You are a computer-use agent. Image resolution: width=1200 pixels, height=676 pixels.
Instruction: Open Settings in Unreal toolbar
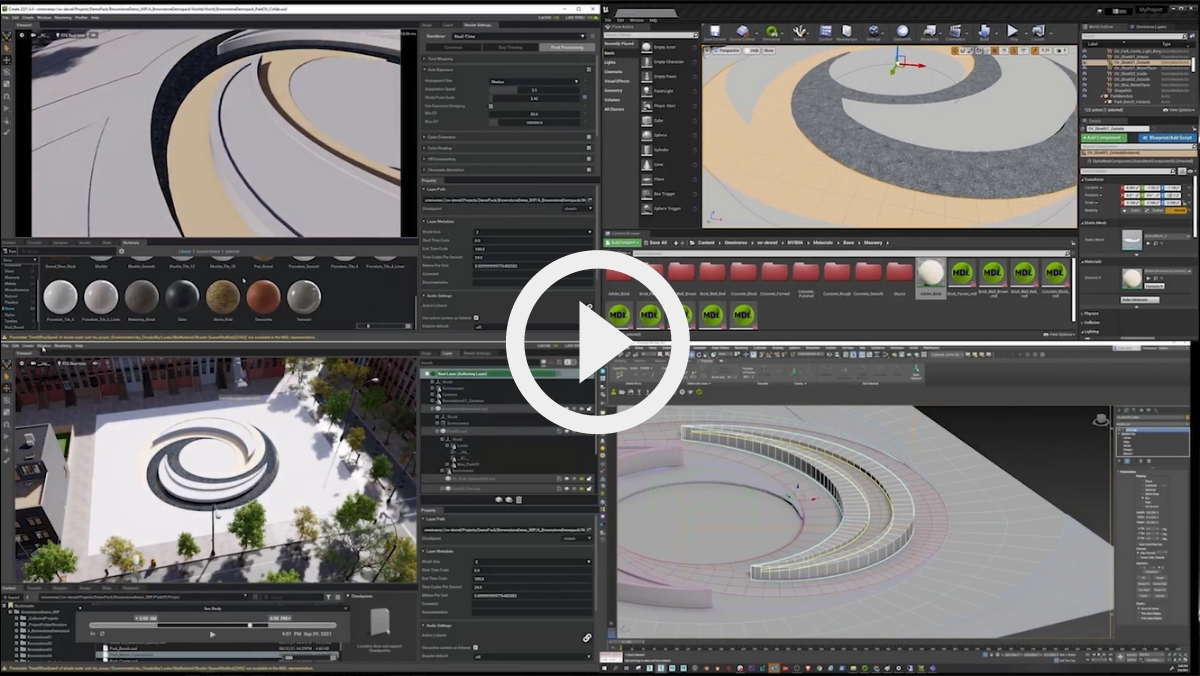pyautogui.click(x=873, y=33)
